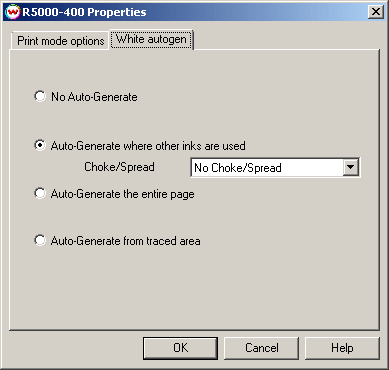Select the No Auto-Generate radio button

(40, 96)
